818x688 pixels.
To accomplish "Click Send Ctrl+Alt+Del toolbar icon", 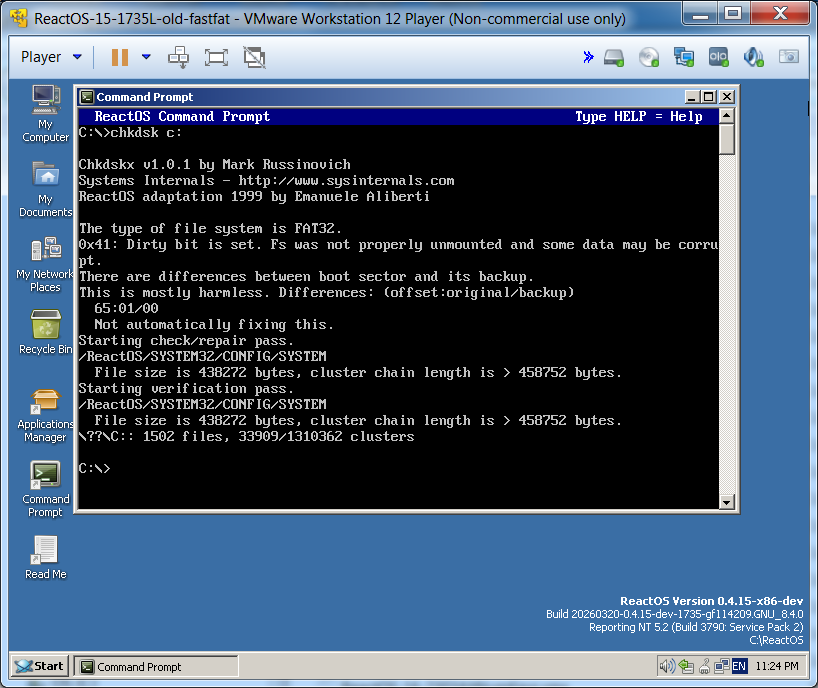I will [x=179, y=57].
